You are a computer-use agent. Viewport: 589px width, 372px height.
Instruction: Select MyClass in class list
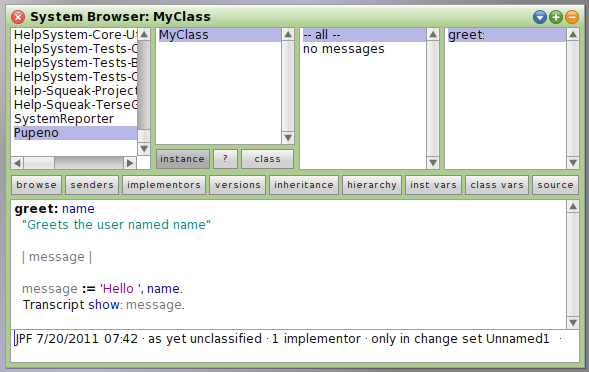pos(219,35)
